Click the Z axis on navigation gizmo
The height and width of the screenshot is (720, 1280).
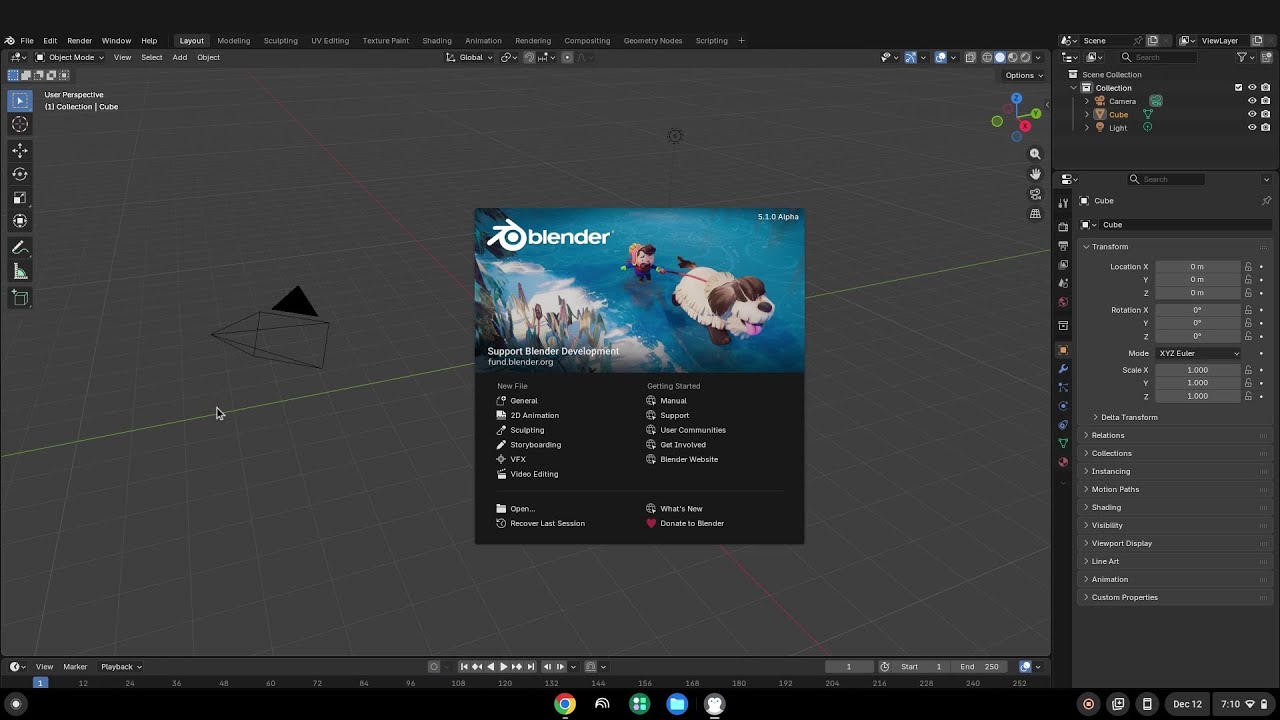click(1017, 98)
